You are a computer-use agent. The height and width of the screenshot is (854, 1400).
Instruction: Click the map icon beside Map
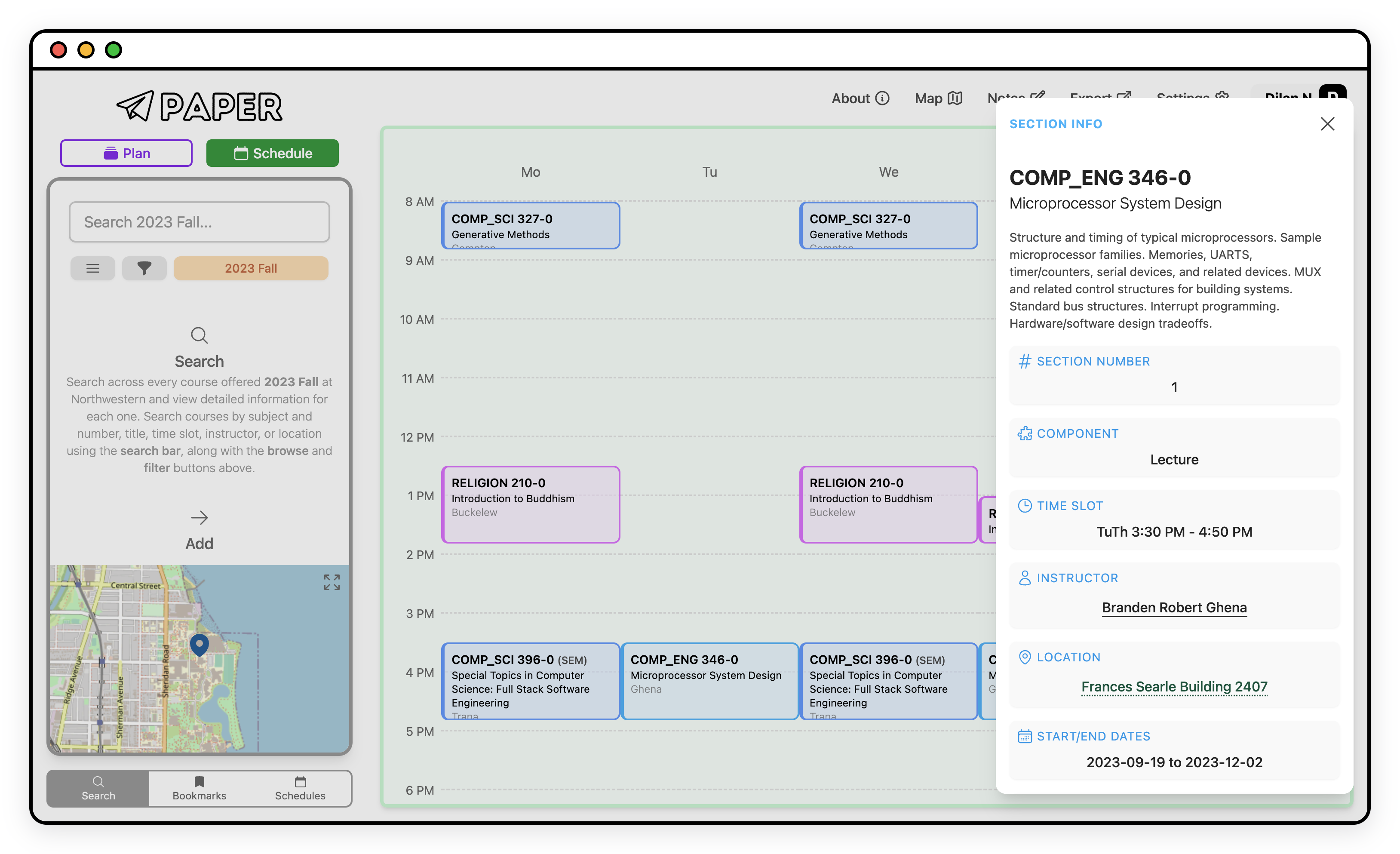[x=955, y=98]
